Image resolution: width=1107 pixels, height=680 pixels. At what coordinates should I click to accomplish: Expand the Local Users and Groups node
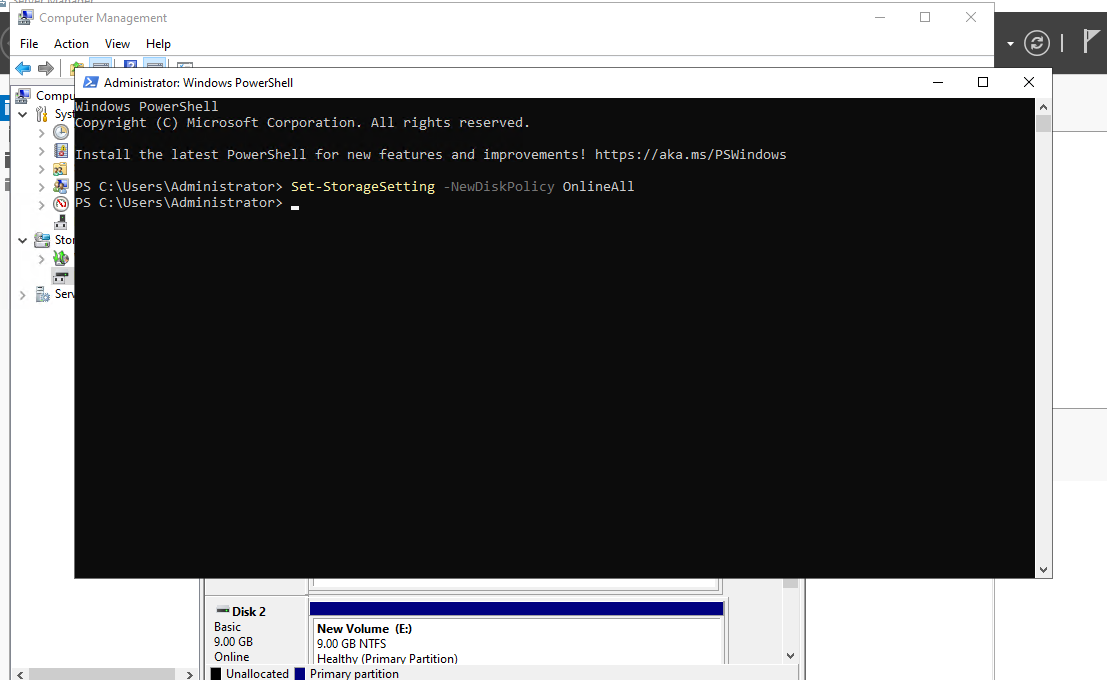[x=41, y=187]
